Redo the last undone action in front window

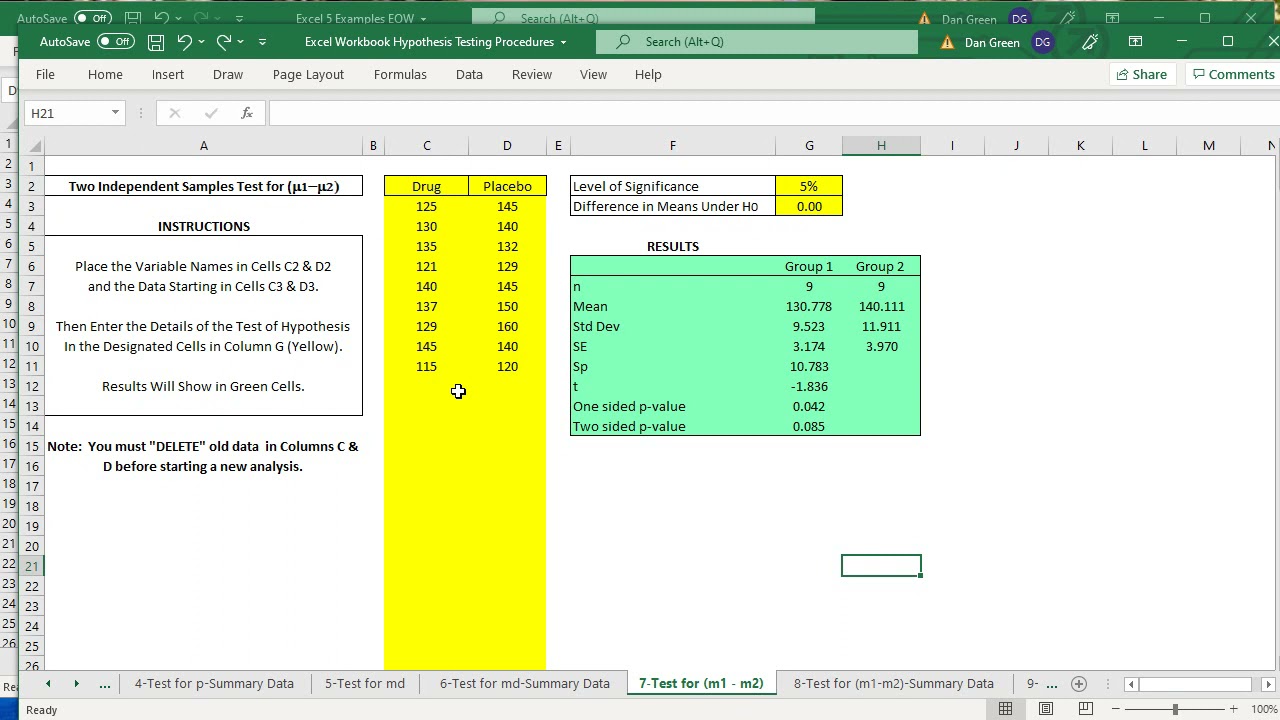point(223,42)
